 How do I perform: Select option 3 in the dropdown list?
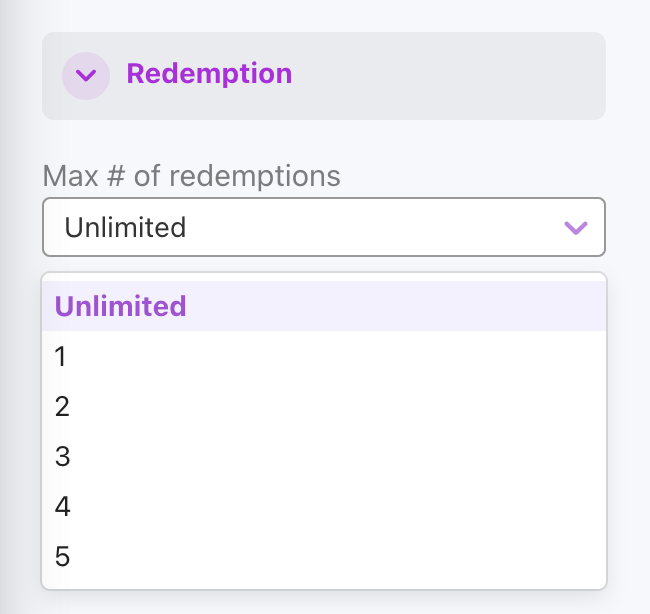click(324, 456)
